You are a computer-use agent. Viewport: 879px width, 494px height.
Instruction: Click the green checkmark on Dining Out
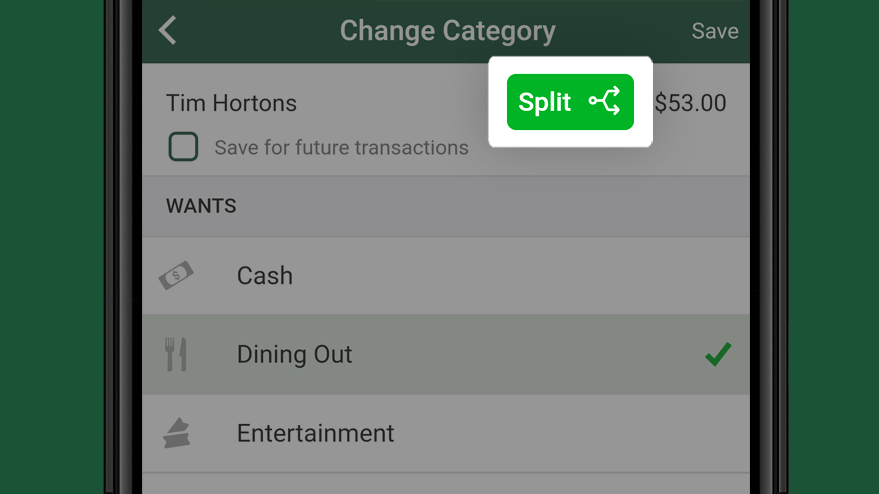click(718, 354)
